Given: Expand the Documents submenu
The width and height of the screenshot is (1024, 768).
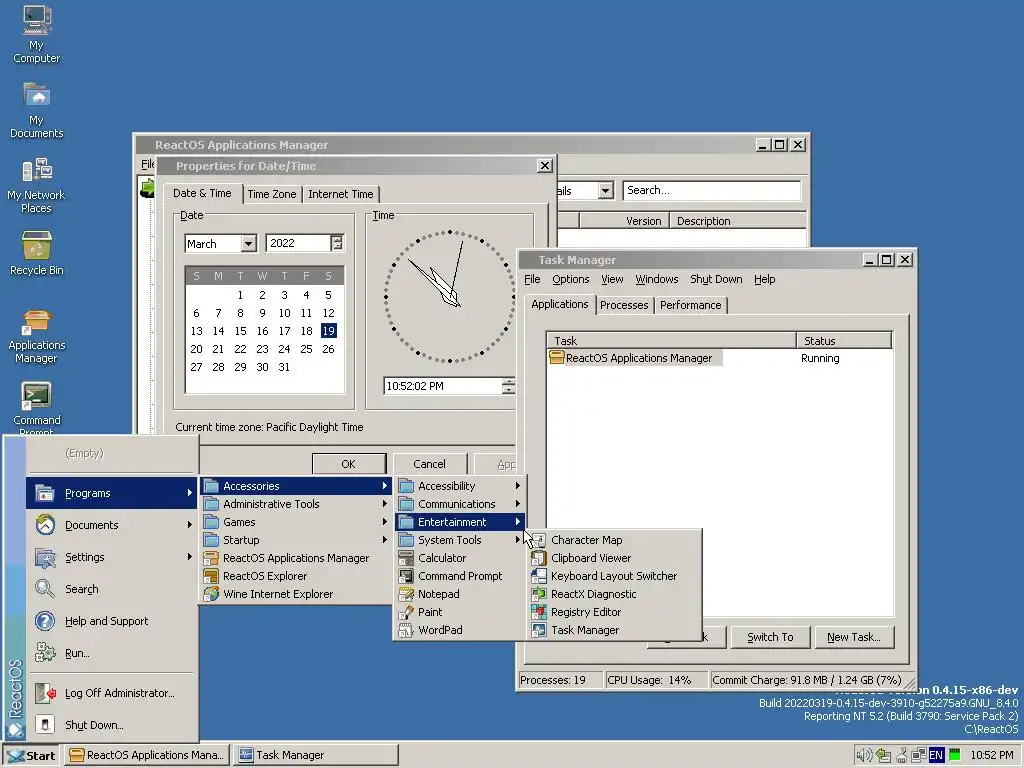Looking at the screenshot, I should pos(111,525).
